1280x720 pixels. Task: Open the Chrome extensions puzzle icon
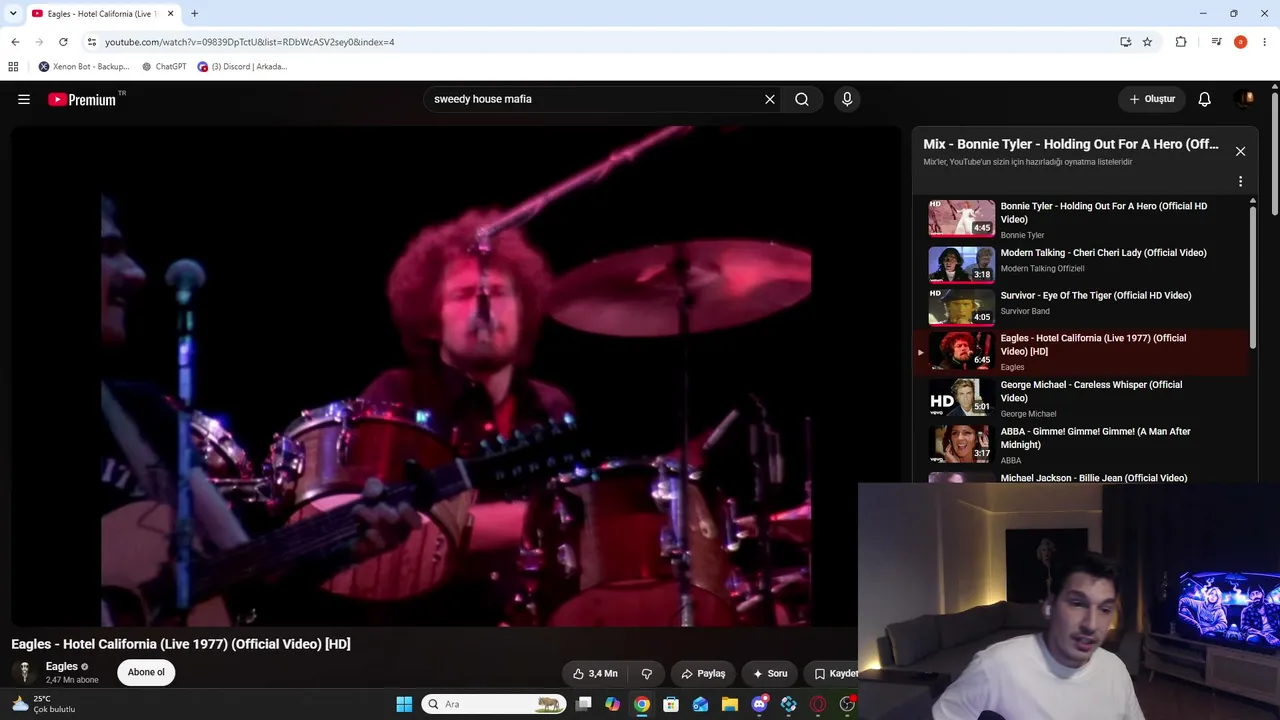(1181, 42)
